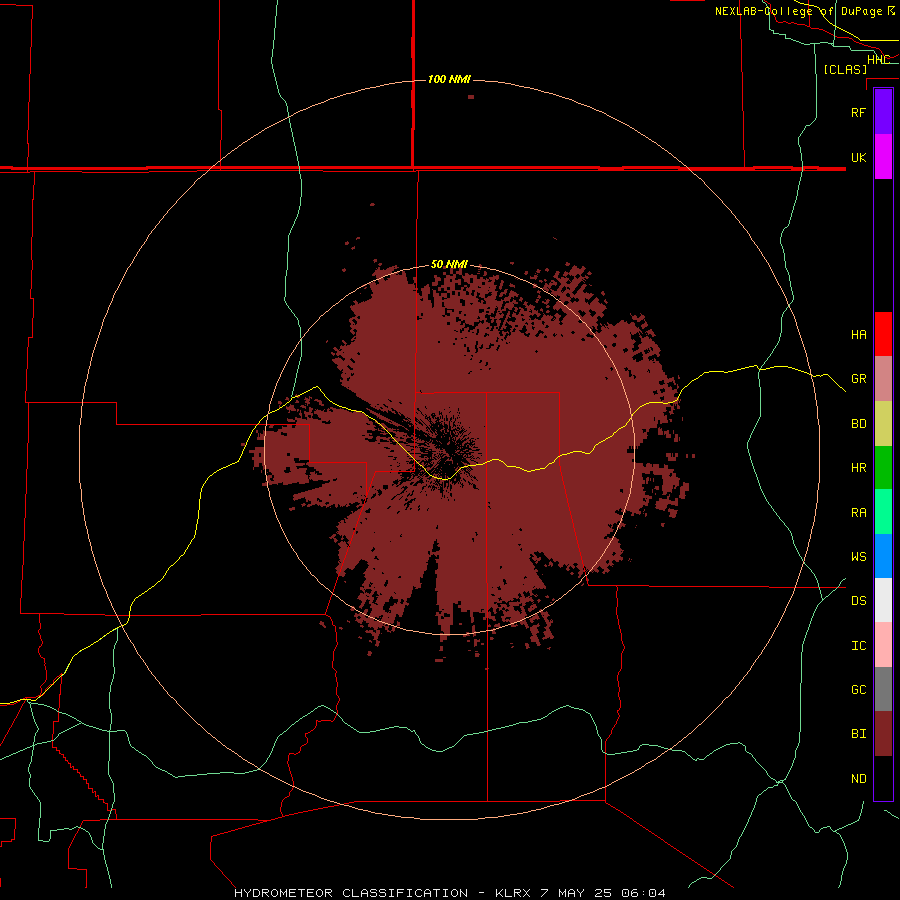Click the 06:04 timestamp in the caption
The width and height of the screenshot is (900, 900).
tap(643, 893)
